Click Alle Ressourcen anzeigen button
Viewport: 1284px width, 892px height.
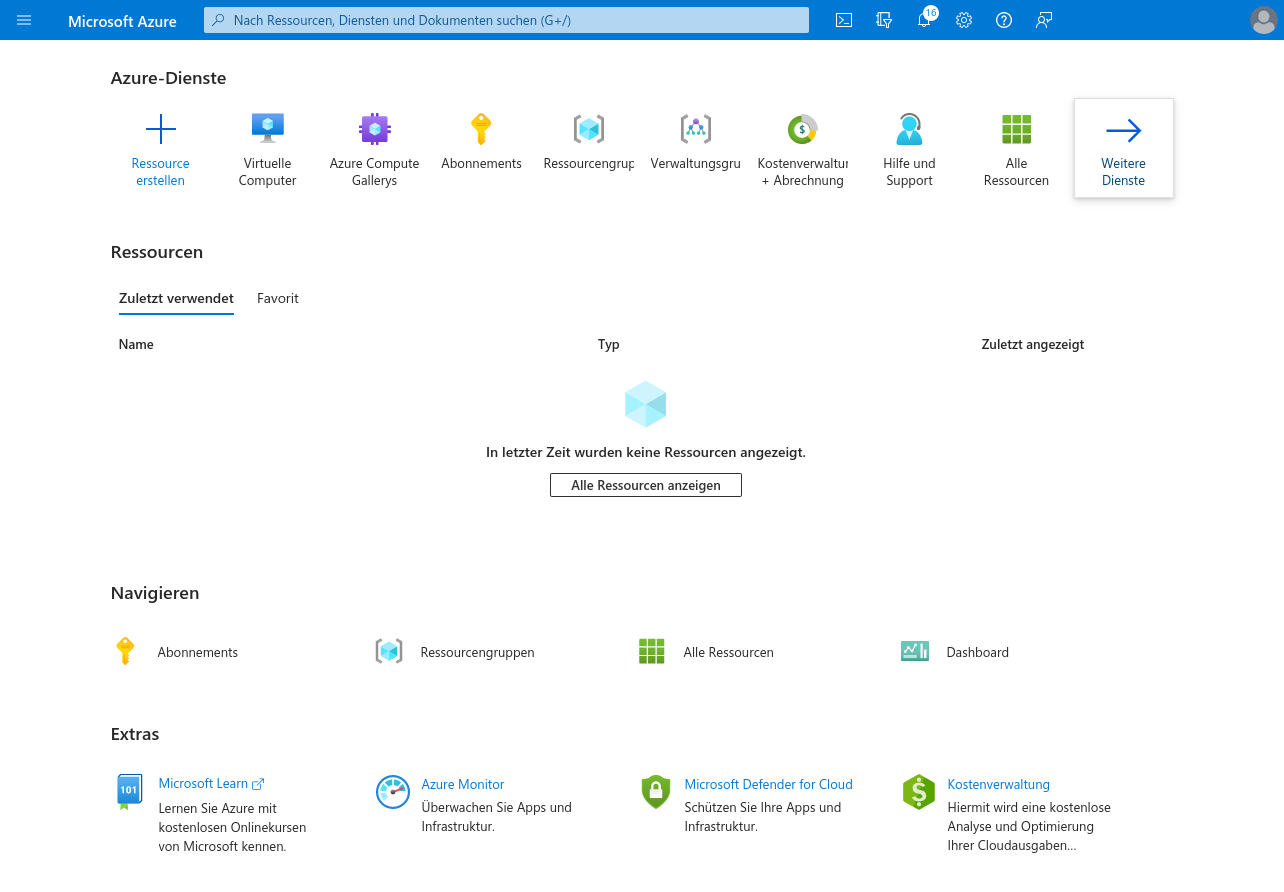646,485
